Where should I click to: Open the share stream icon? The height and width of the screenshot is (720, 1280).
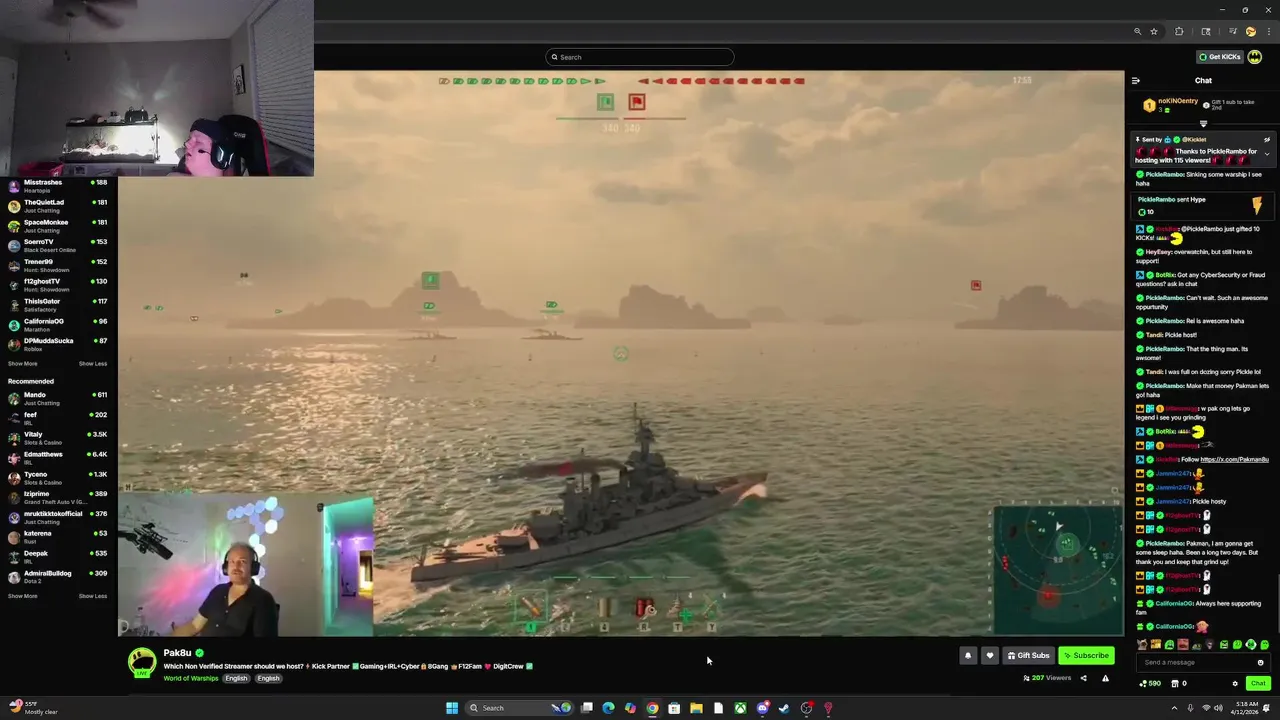point(1083,678)
